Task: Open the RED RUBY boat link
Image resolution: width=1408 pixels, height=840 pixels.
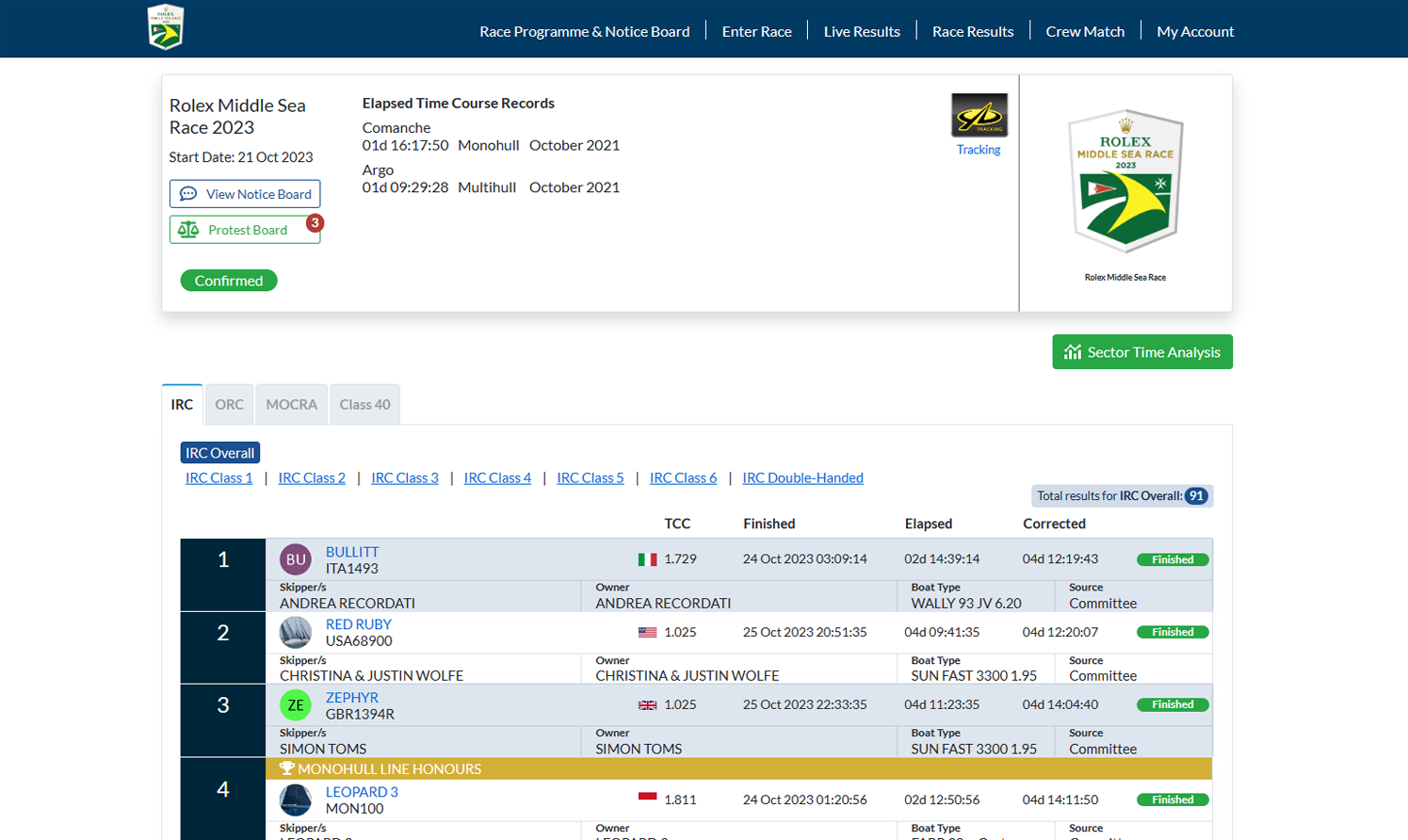Action: pos(359,624)
